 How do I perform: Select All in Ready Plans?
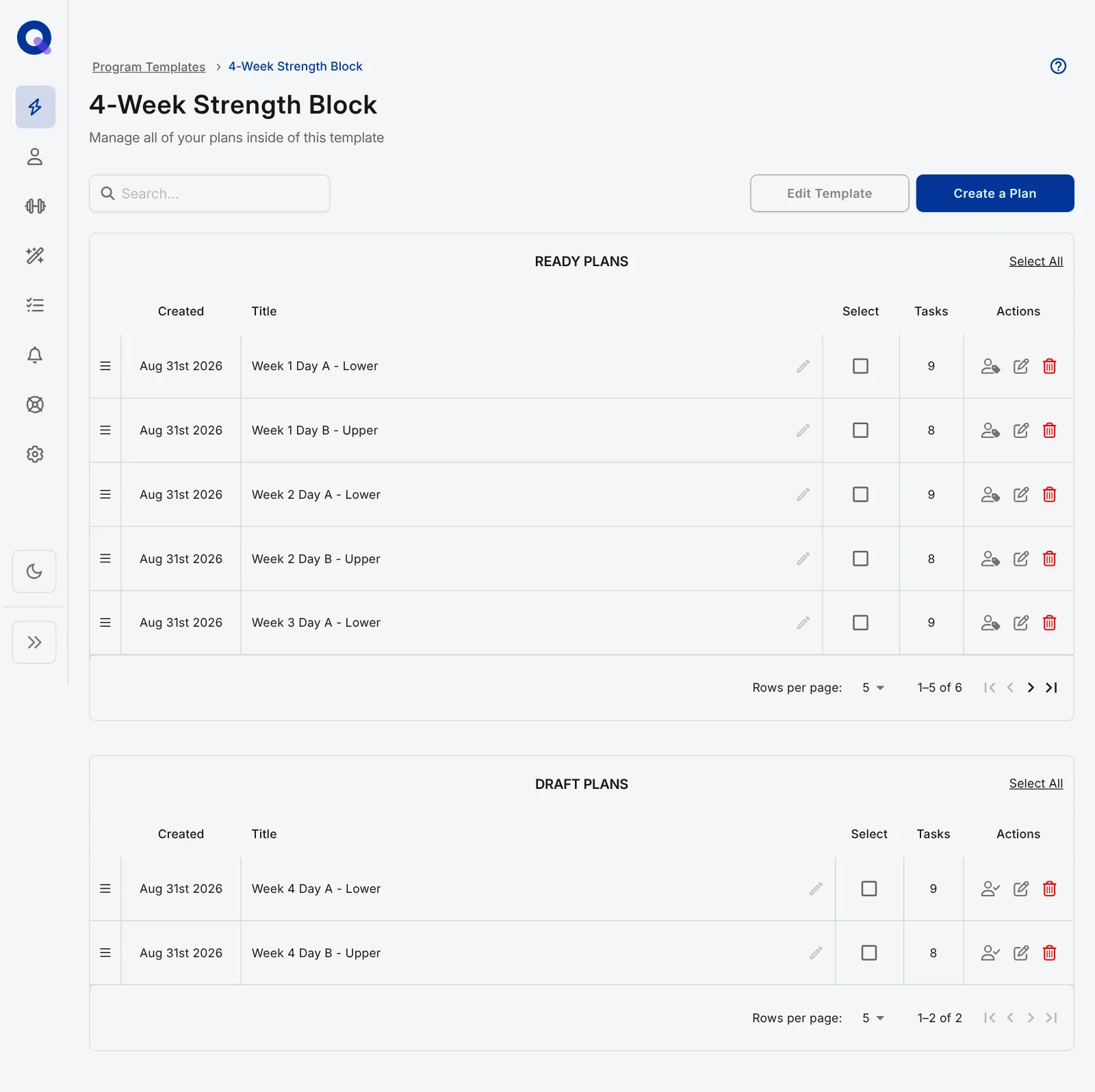(x=1036, y=261)
